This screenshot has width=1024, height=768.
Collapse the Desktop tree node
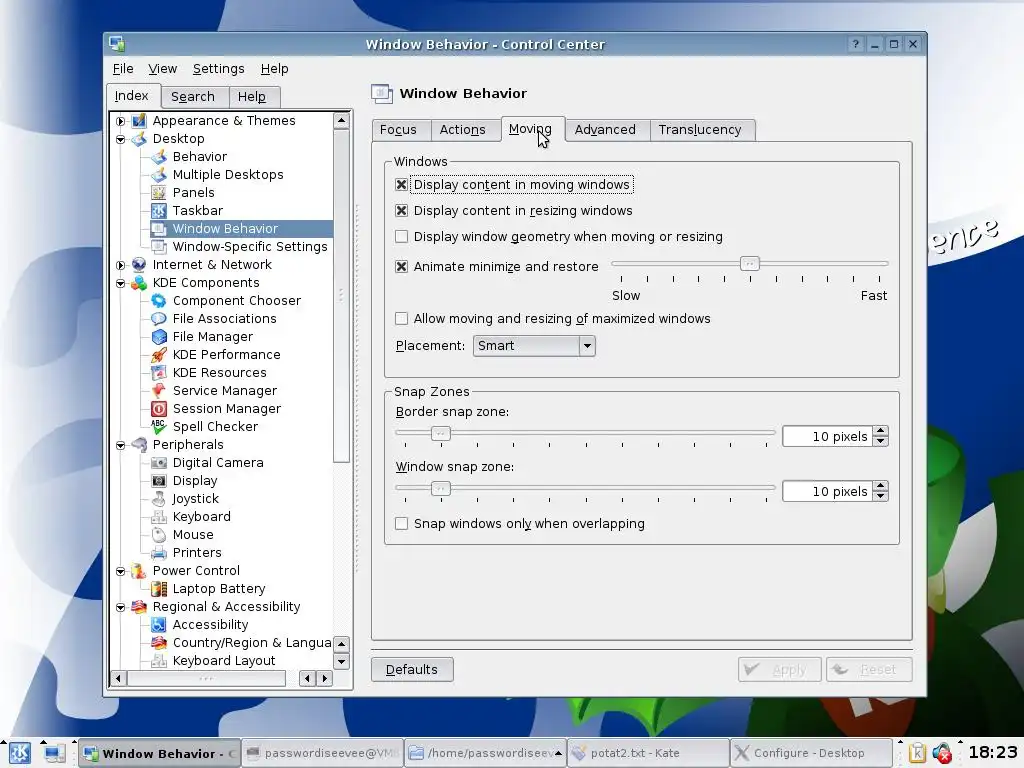pos(121,138)
